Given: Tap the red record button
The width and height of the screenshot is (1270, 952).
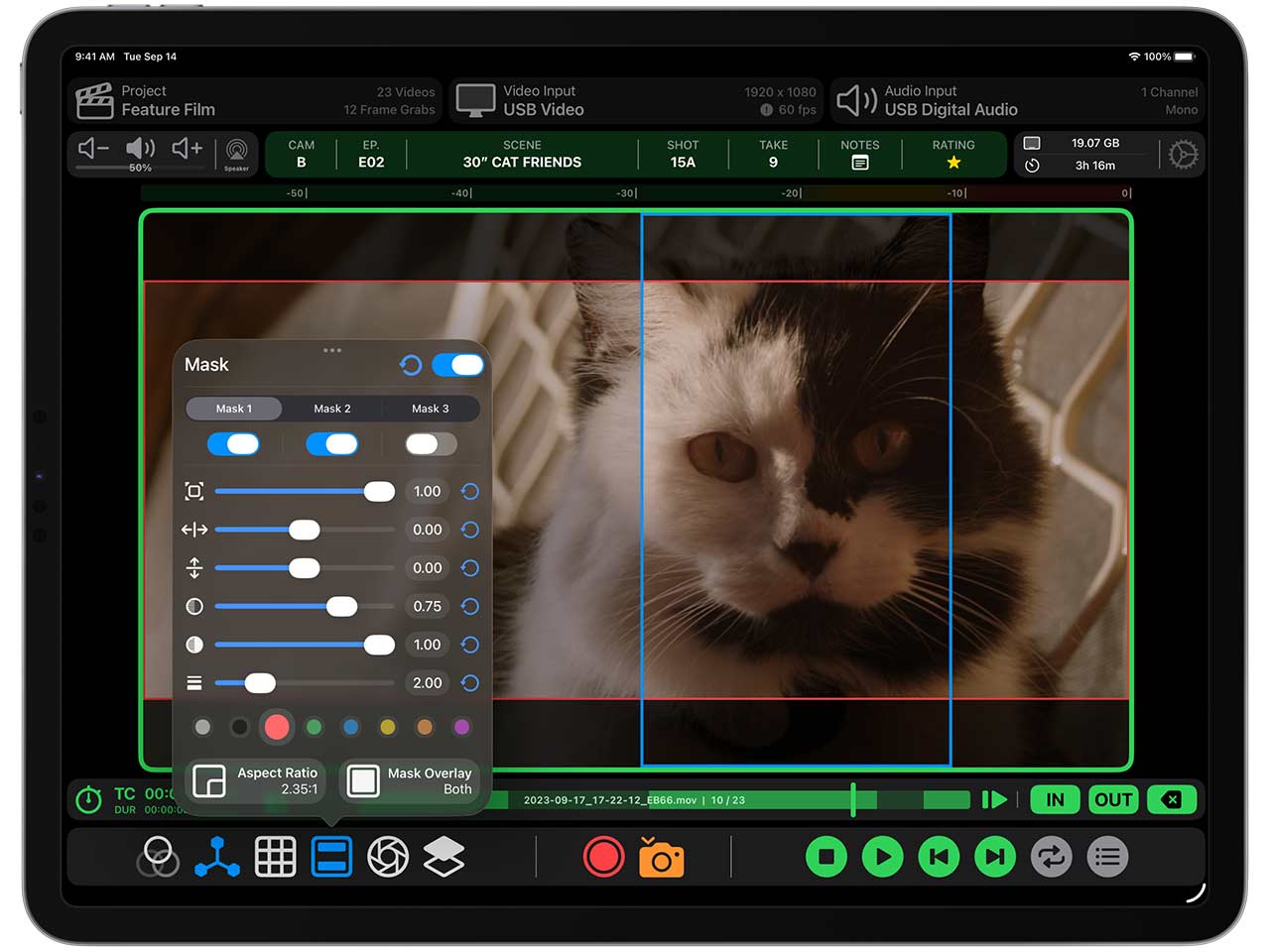Looking at the screenshot, I should point(603,858).
